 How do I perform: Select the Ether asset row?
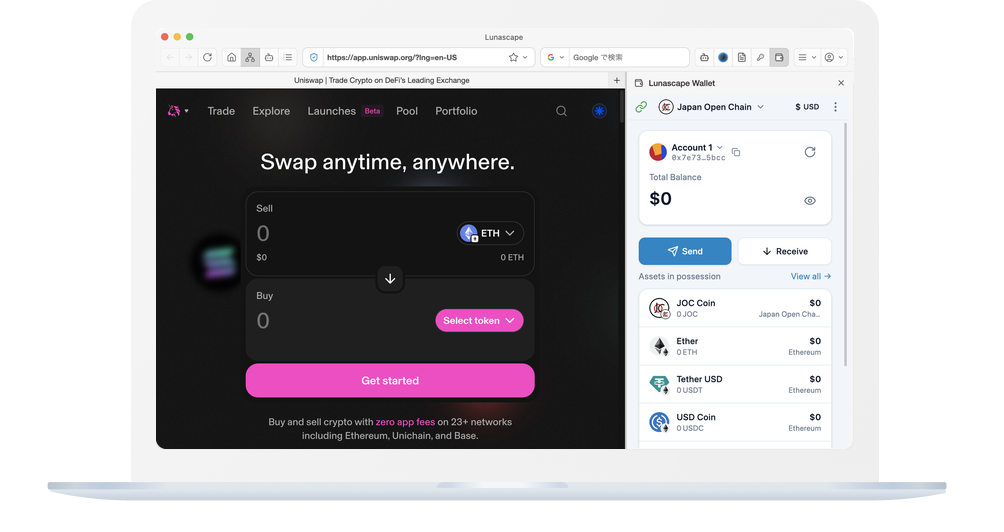[x=735, y=346]
